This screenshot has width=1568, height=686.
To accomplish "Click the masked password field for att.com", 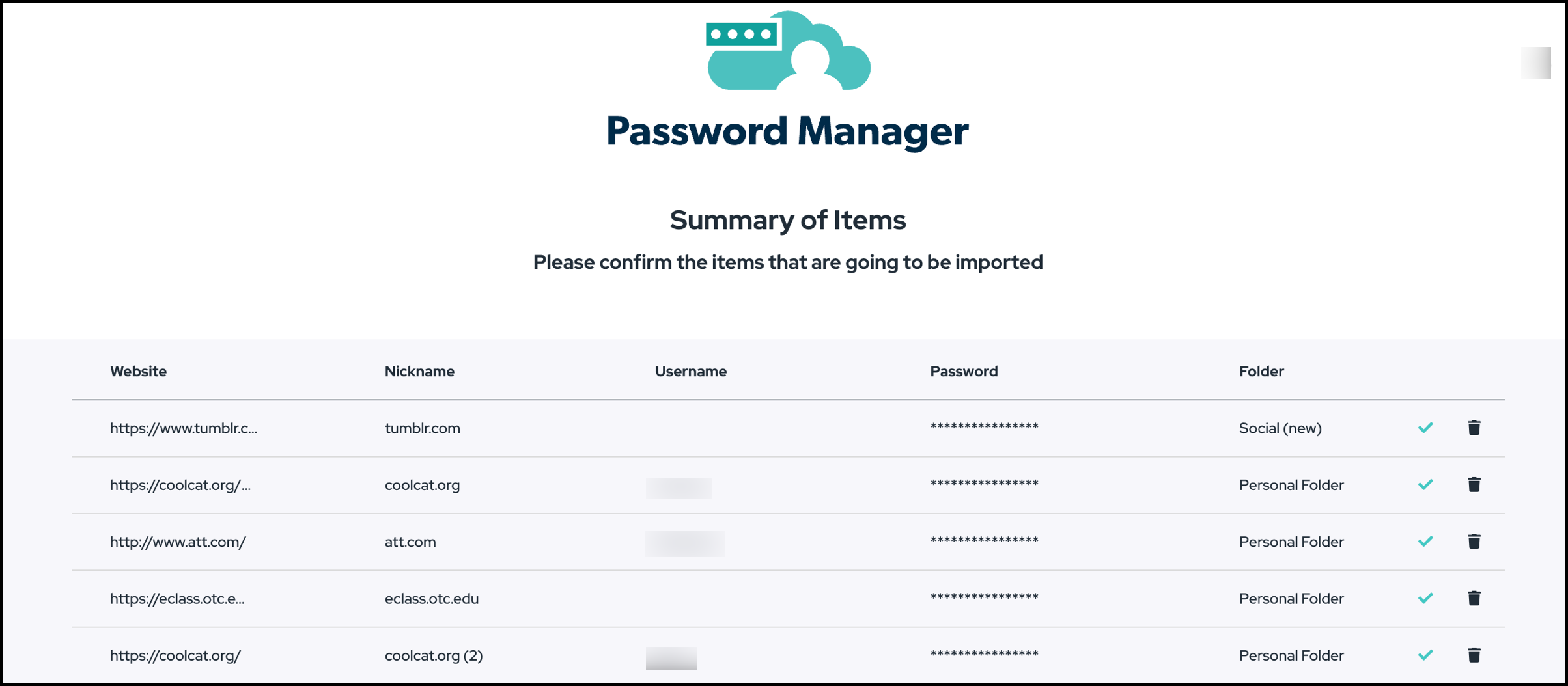I will [x=983, y=541].
